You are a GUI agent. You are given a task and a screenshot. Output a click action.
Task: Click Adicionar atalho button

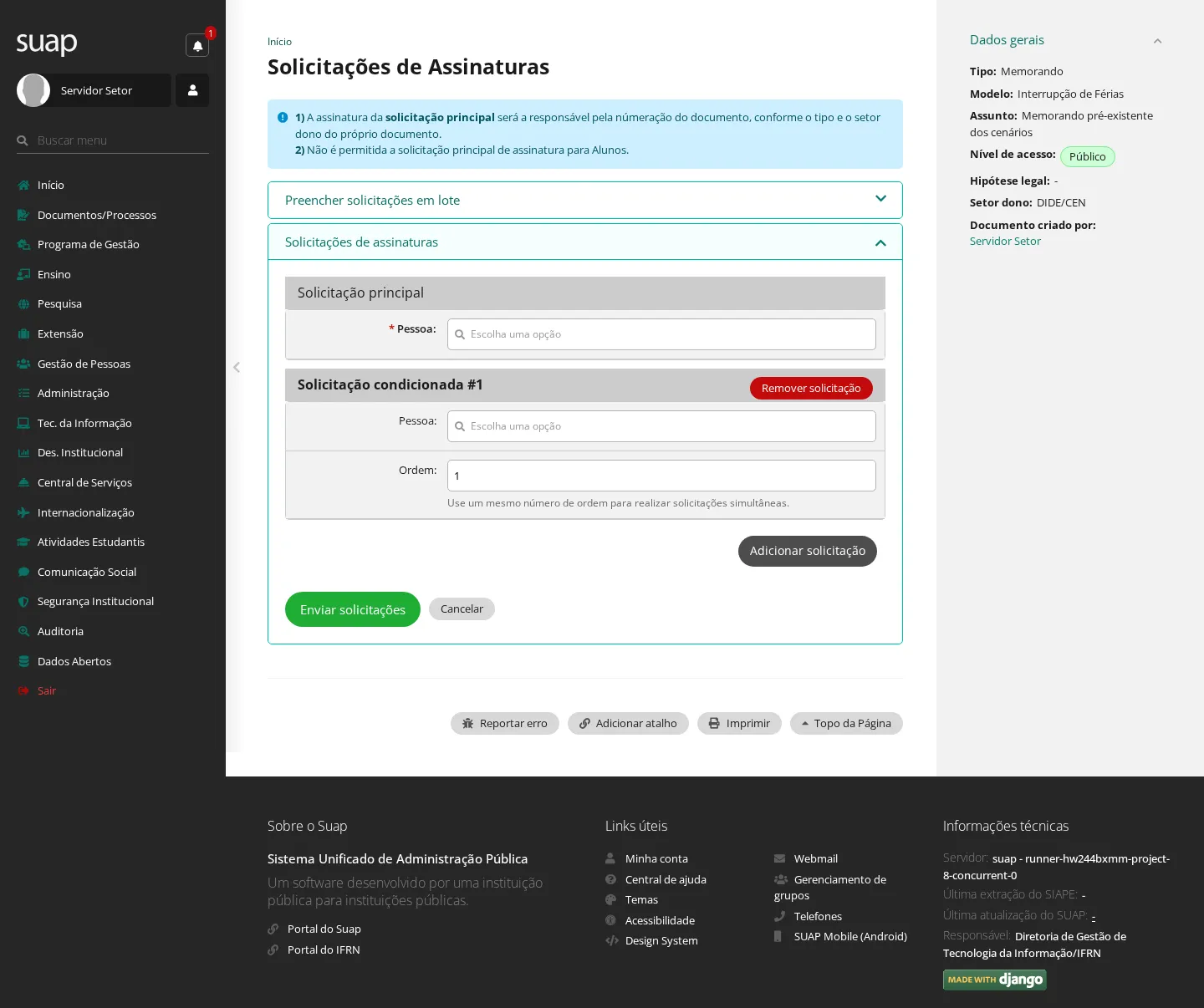click(628, 724)
